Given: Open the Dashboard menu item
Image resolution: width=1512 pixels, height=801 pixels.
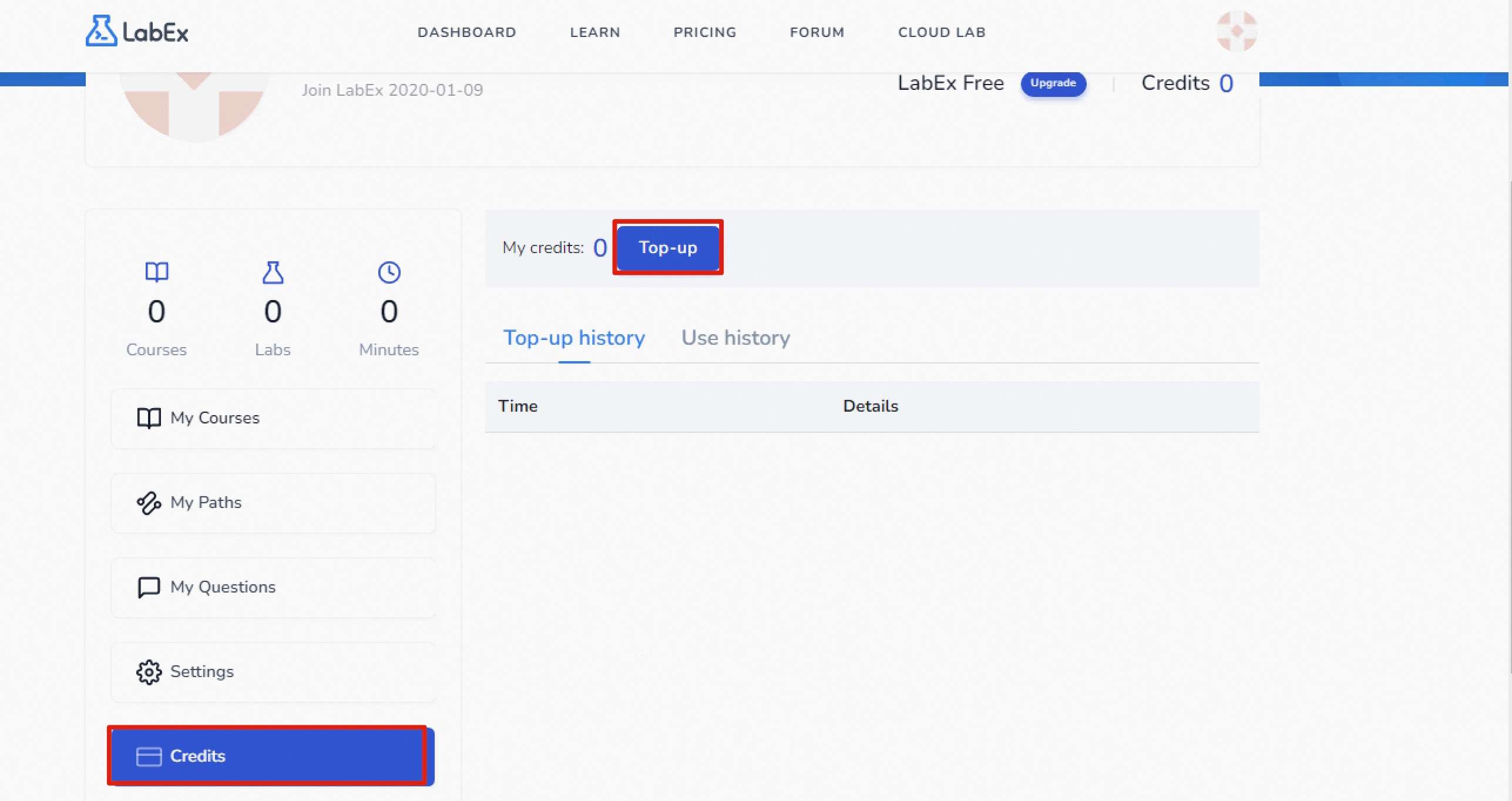Looking at the screenshot, I should tap(466, 32).
